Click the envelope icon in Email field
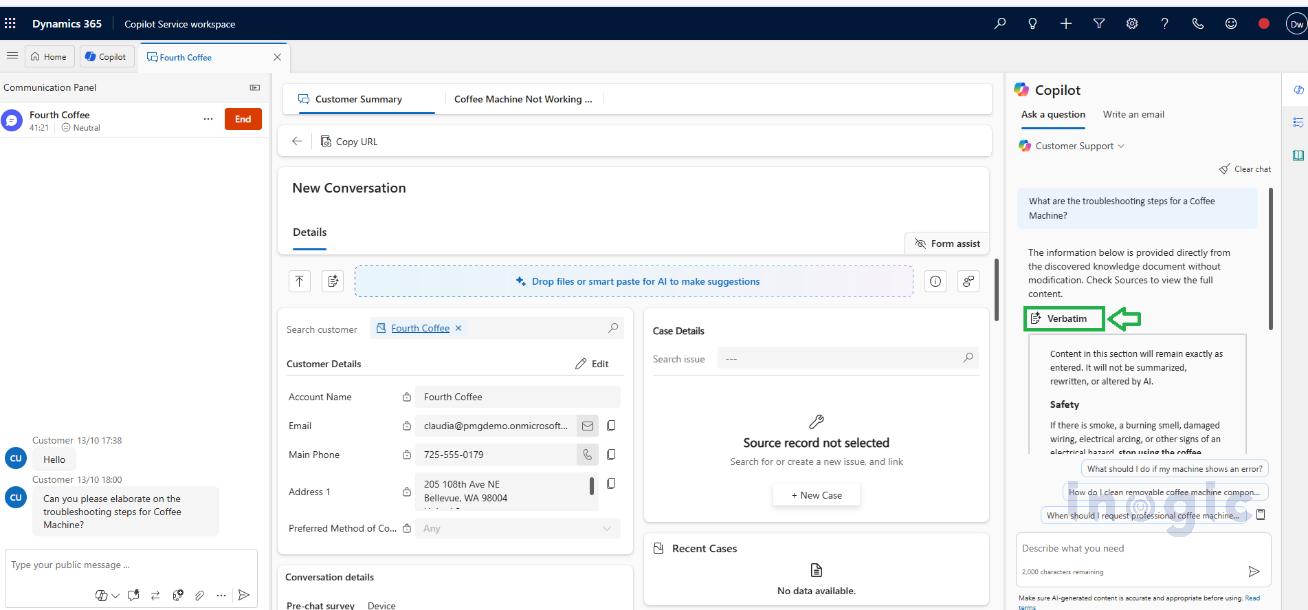The width and height of the screenshot is (1308, 610). [587, 425]
